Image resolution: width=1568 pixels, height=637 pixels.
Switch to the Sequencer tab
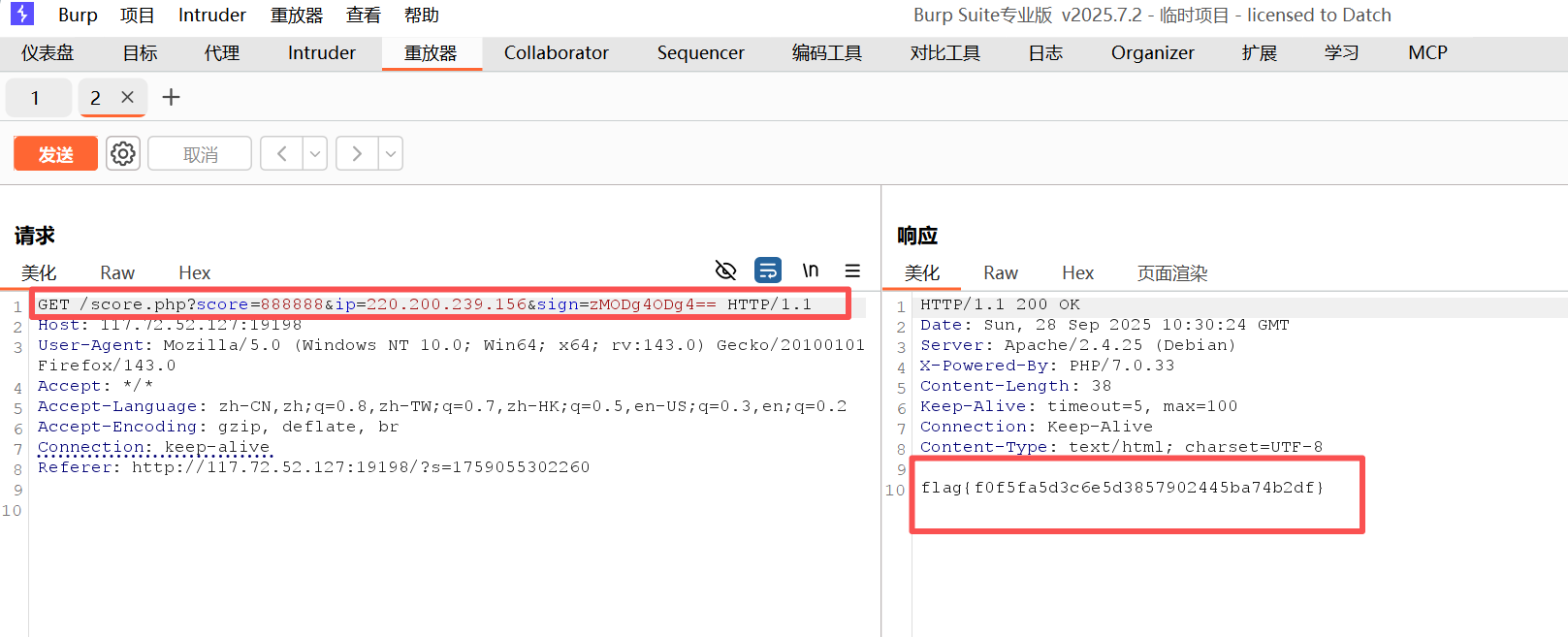coord(701,52)
